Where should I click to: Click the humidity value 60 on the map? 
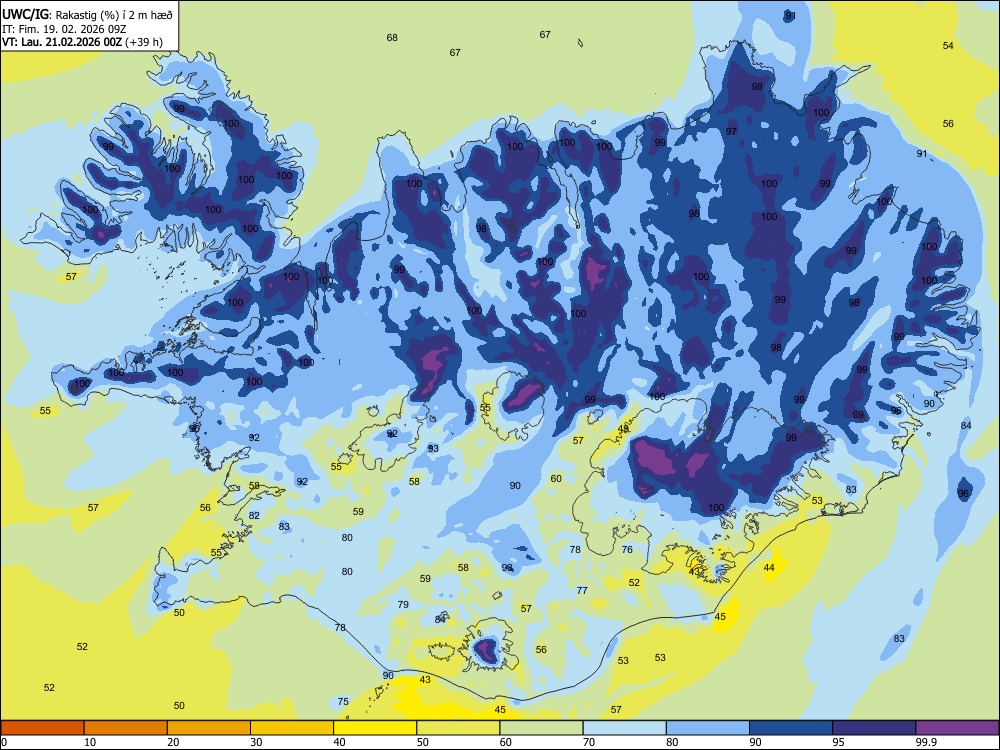pyautogui.click(x=556, y=478)
